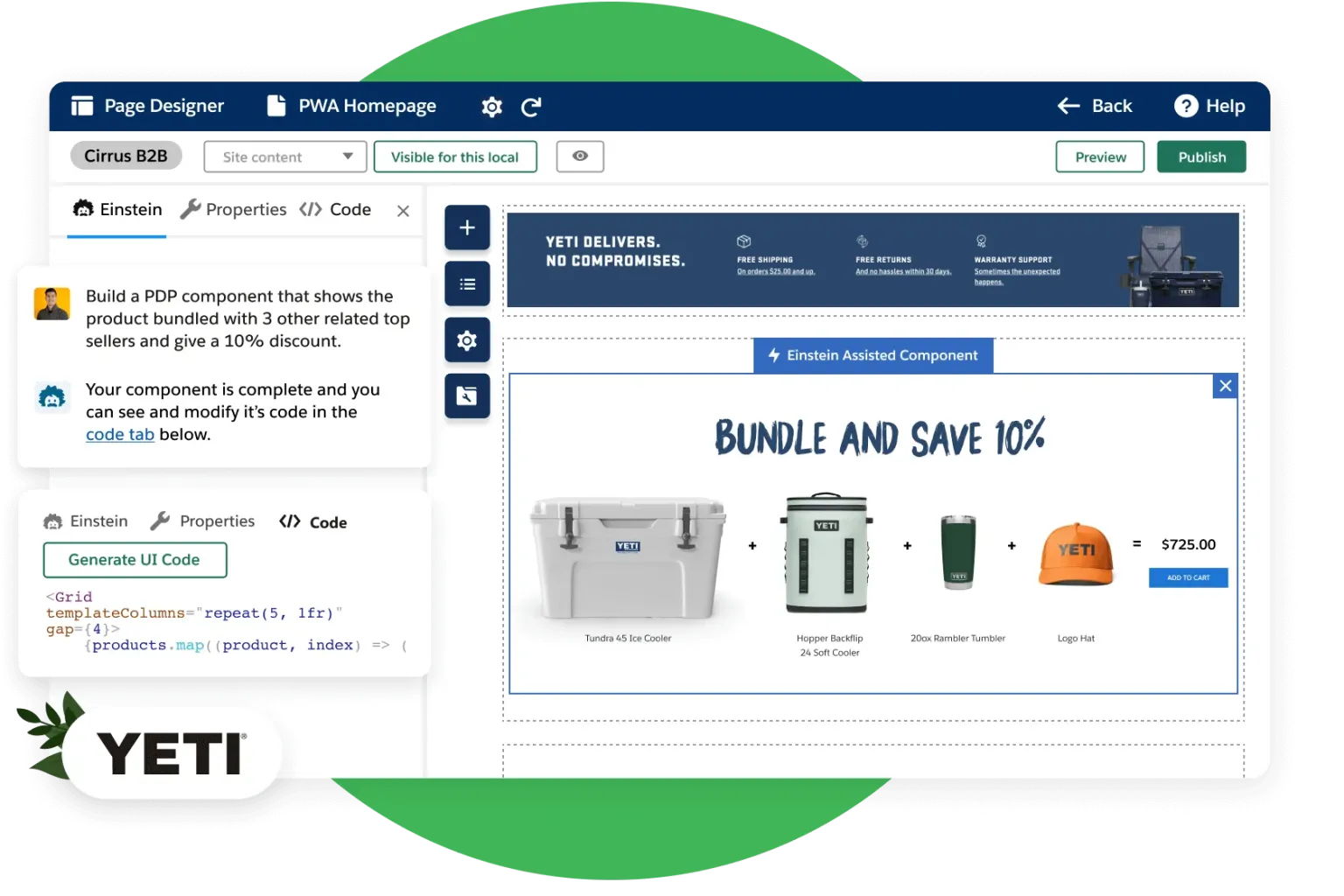Screen dimensions: 1344x896
Task: Select the Code tab in top panel
Action: click(x=336, y=210)
